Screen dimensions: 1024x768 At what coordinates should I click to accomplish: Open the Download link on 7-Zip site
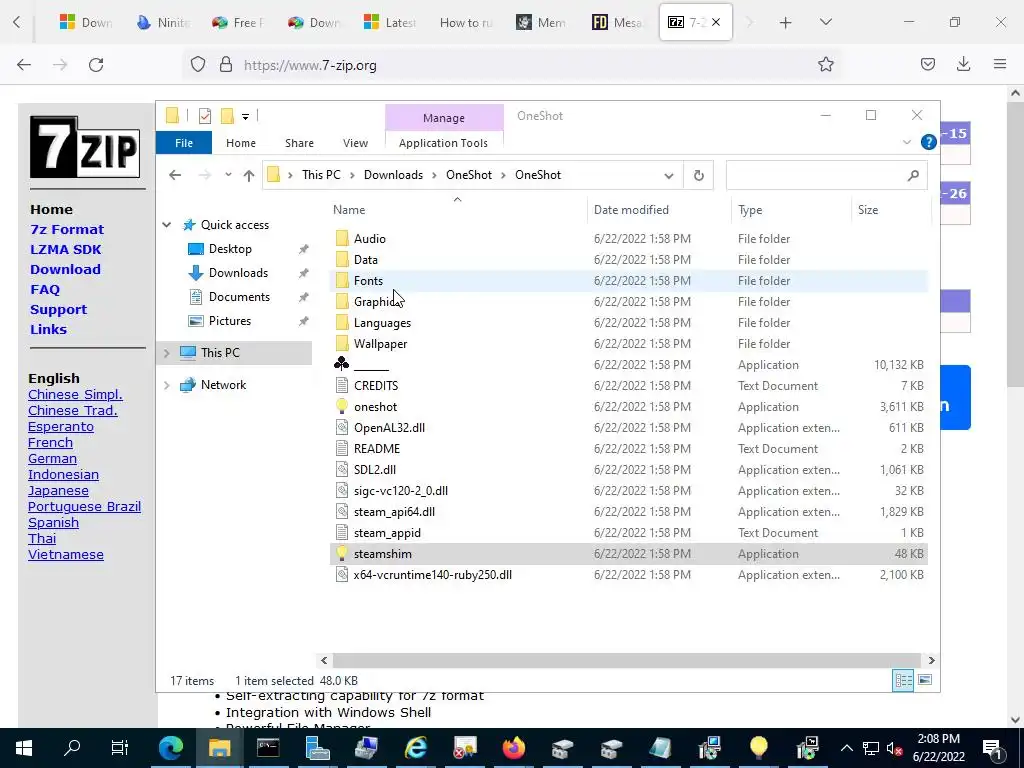click(x=65, y=270)
